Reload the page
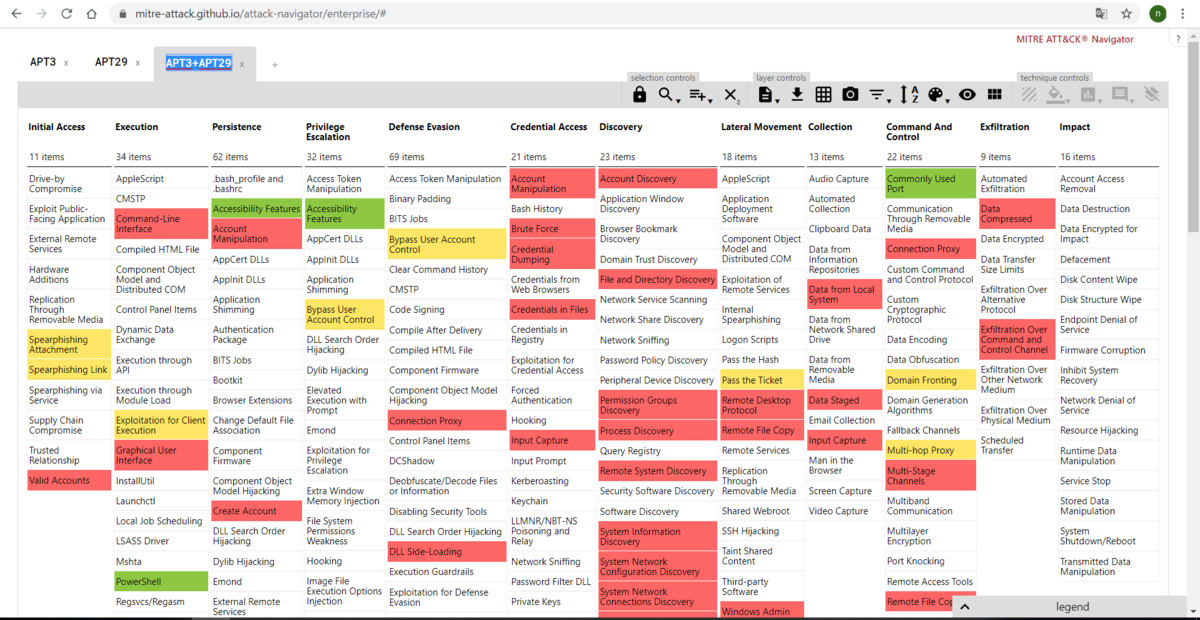This screenshot has width=1200, height=620. [x=66, y=14]
